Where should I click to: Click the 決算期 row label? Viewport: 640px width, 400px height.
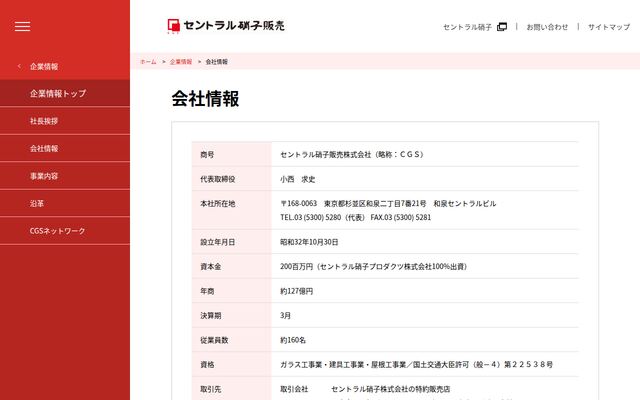[211, 316]
